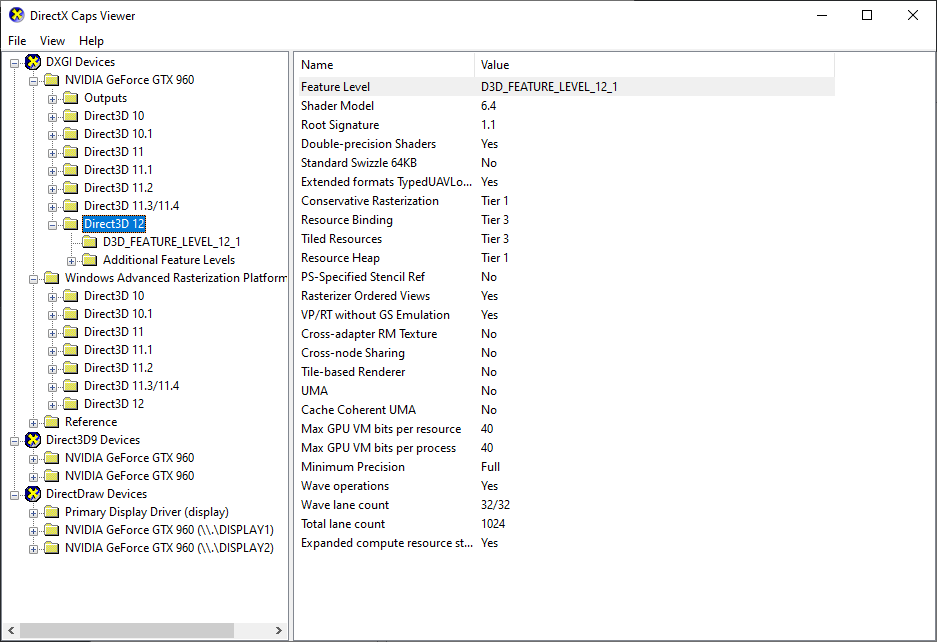Select the Root Signature row
The height and width of the screenshot is (642, 937).
click(567, 125)
